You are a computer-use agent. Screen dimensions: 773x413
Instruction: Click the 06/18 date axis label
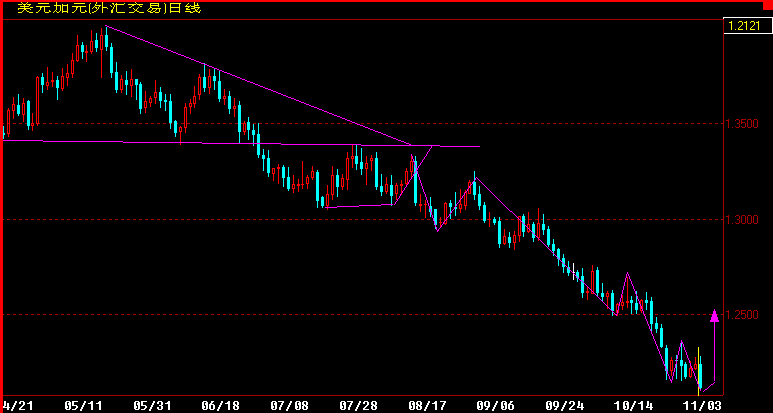220,406
